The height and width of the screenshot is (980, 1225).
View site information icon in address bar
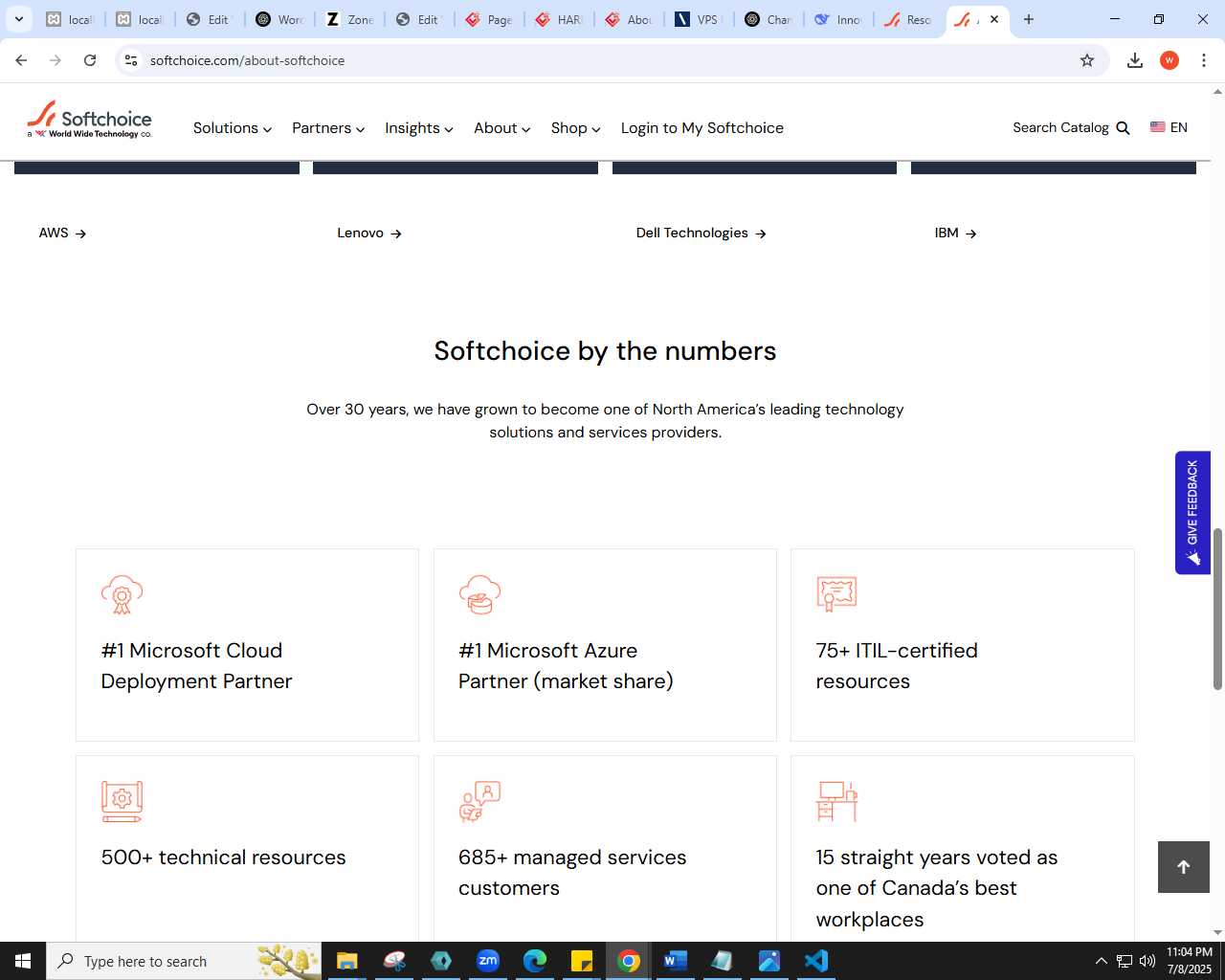coord(131,60)
